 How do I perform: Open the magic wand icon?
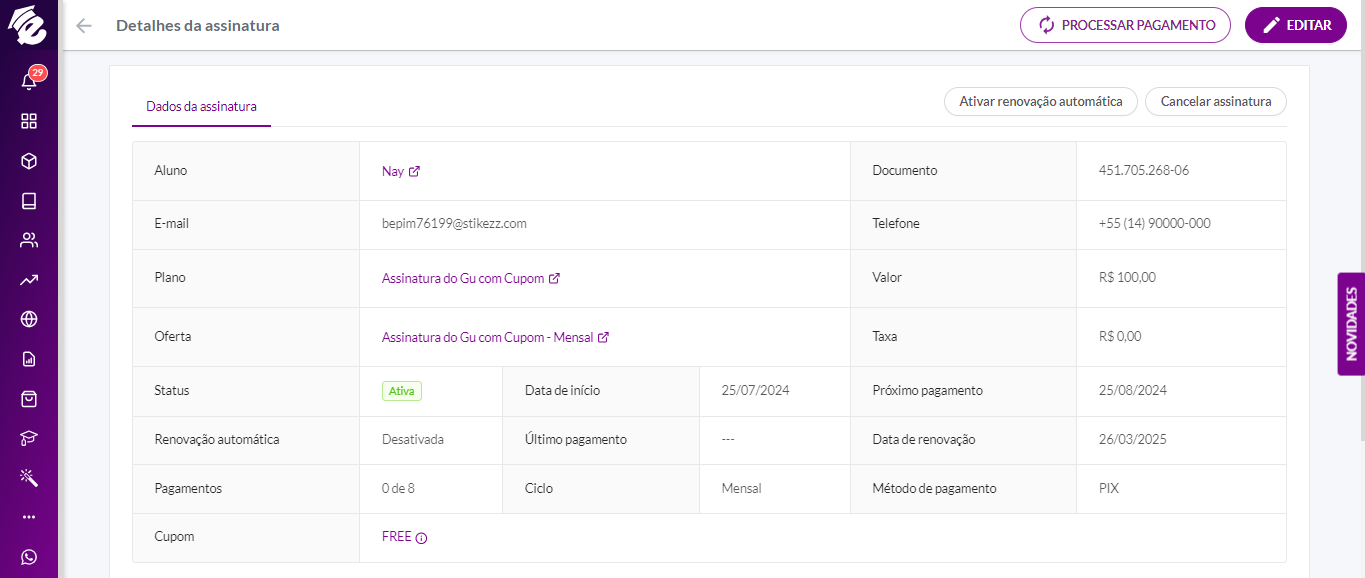click(29, 478)
